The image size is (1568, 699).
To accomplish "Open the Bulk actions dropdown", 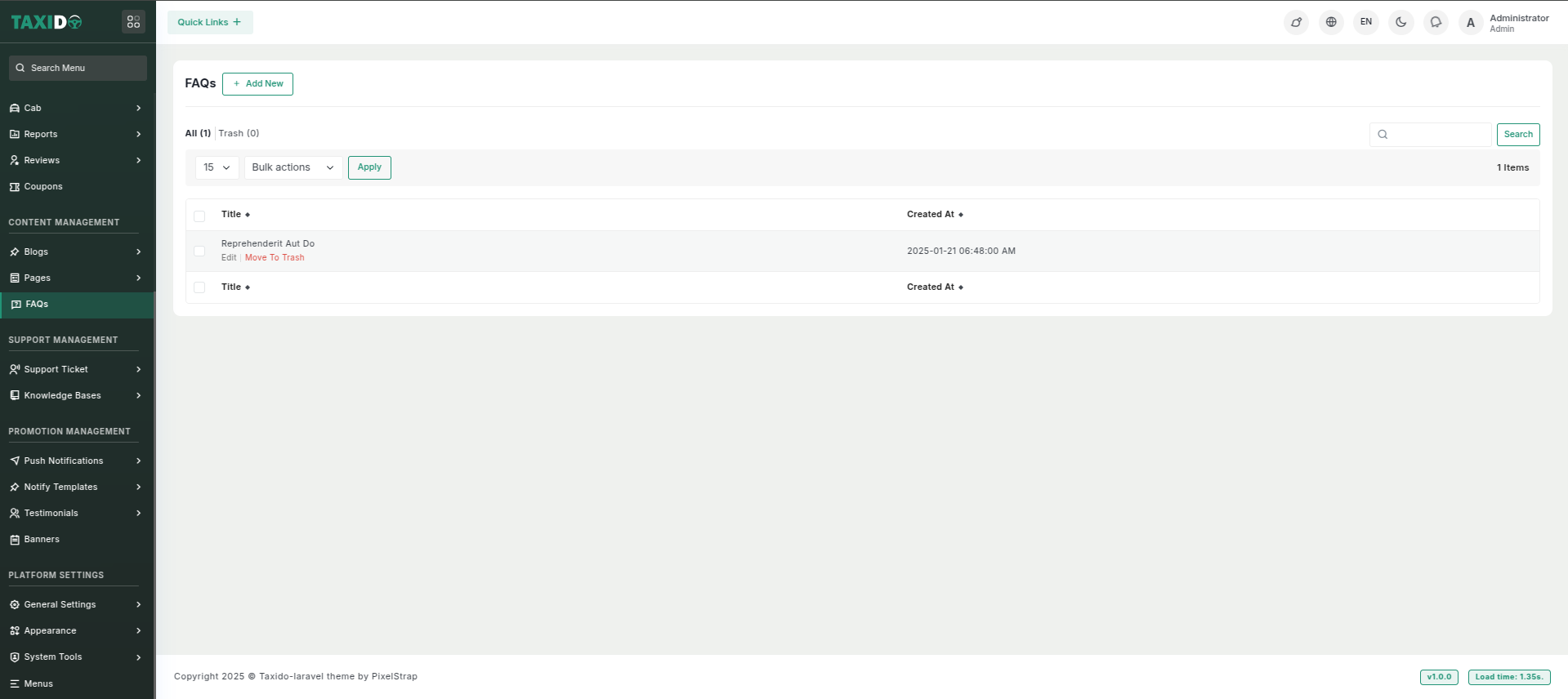I will 293,167.
